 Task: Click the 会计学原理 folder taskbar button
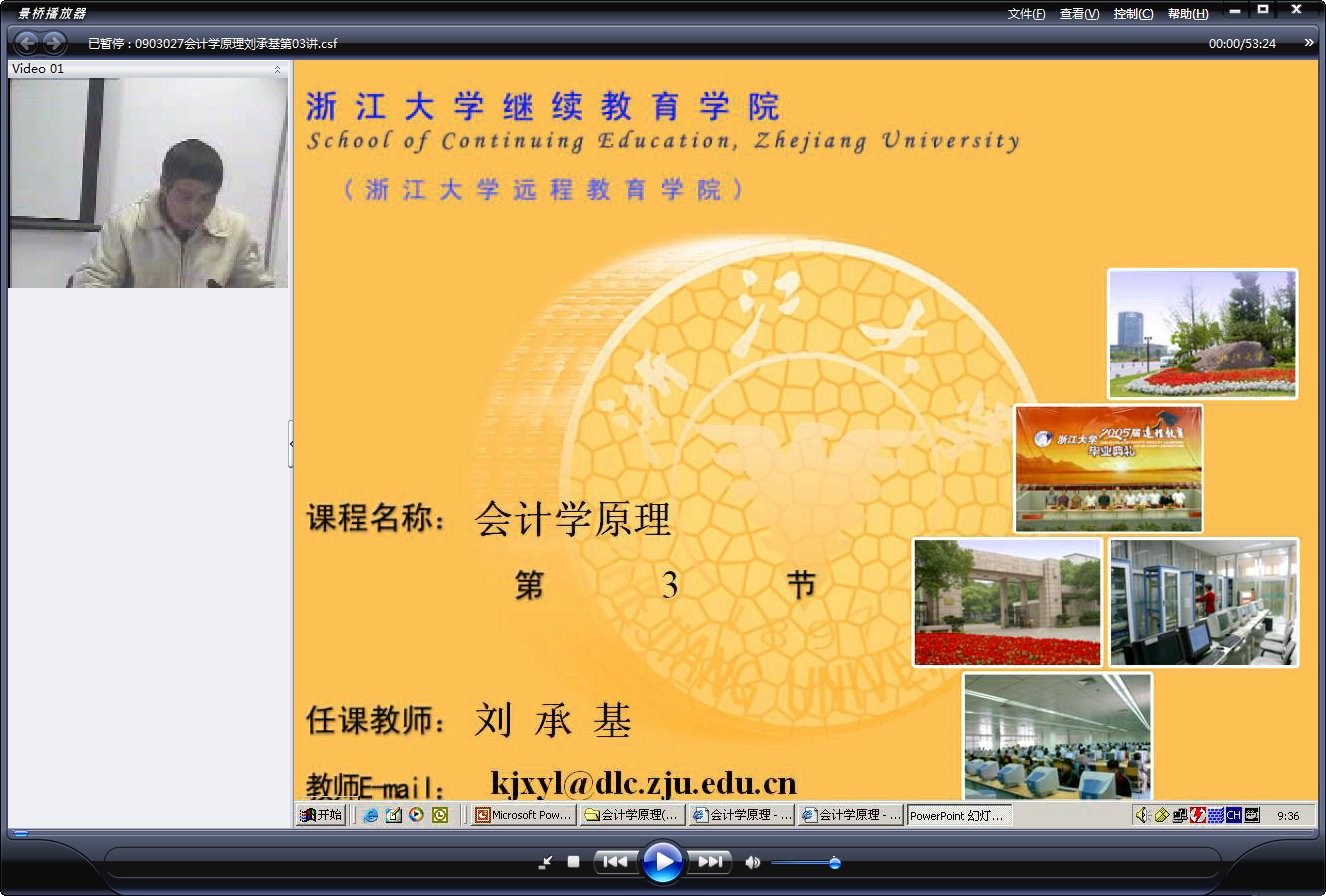point(633,815)
